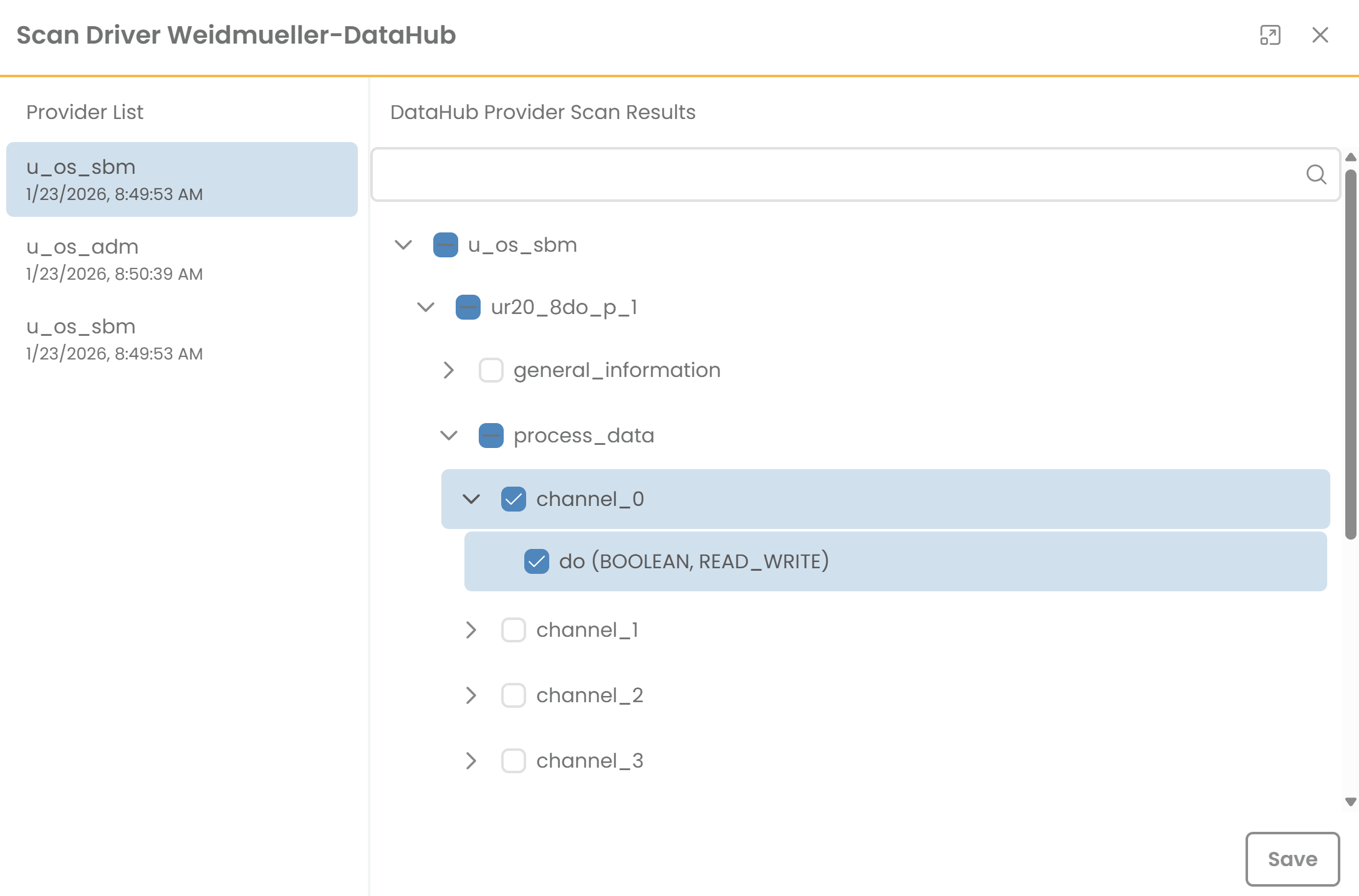Close the Scan Driver dialog
This screenshot has height=896, width=1359.
coord(1320,36)
